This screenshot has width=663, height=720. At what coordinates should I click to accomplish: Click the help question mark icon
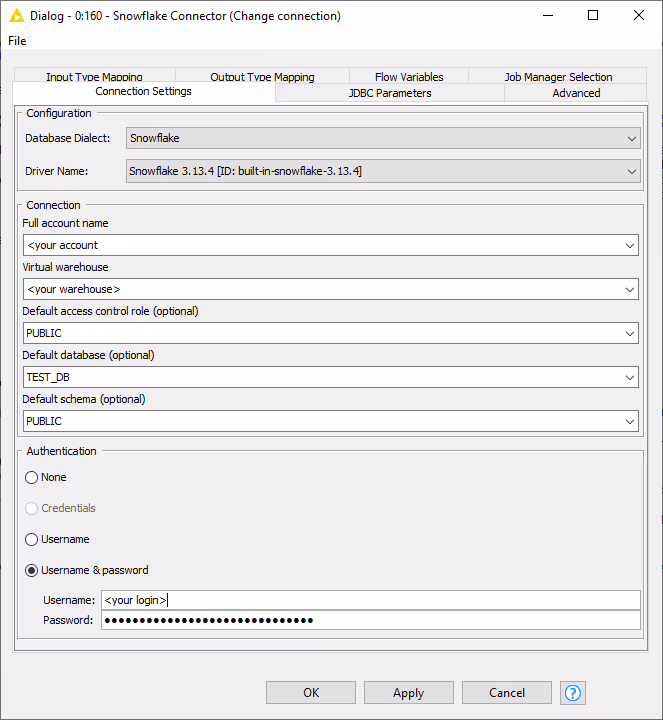(x=573, y=693)
